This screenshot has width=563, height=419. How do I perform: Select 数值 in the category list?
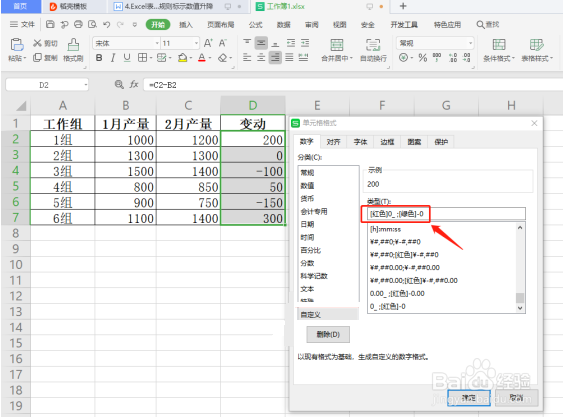(307, 186)
